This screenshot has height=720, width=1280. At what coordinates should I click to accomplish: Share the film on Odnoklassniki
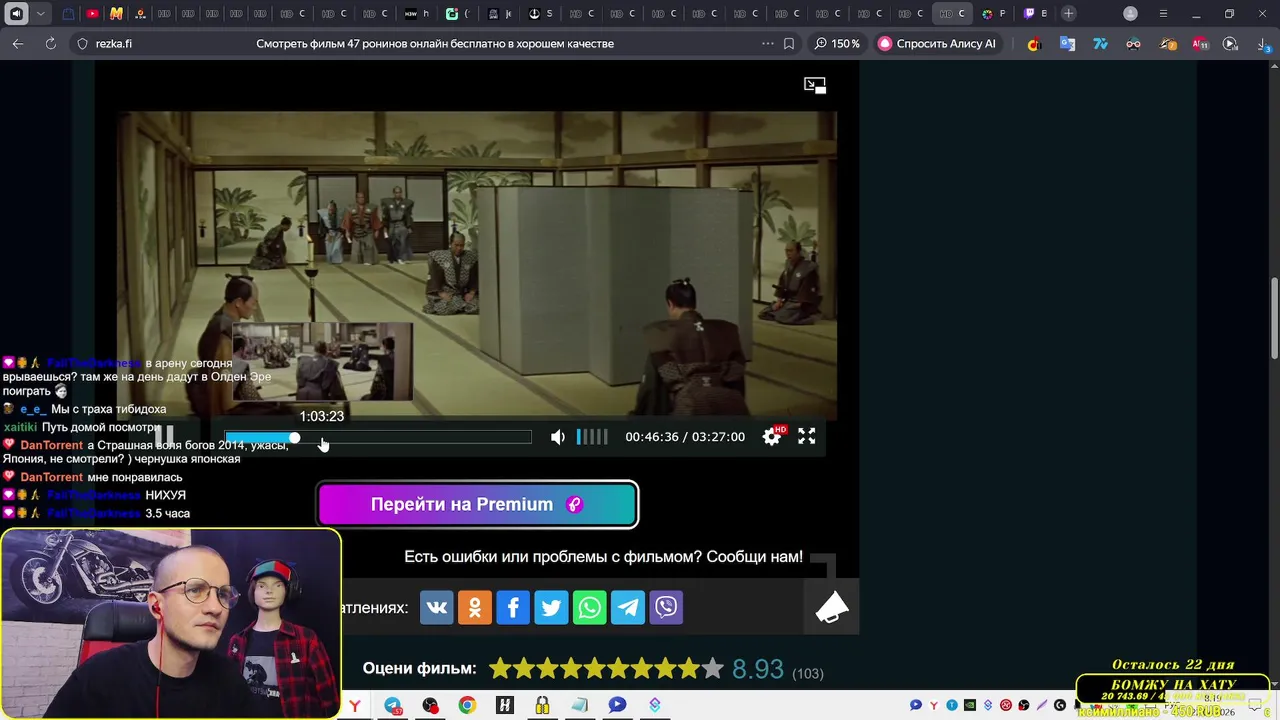click(475, 607)
